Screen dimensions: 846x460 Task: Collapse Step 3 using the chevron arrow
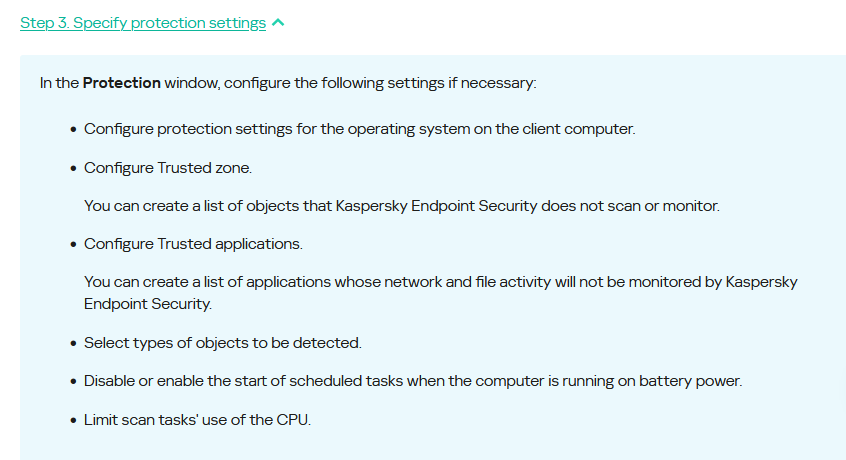point(278,23)
